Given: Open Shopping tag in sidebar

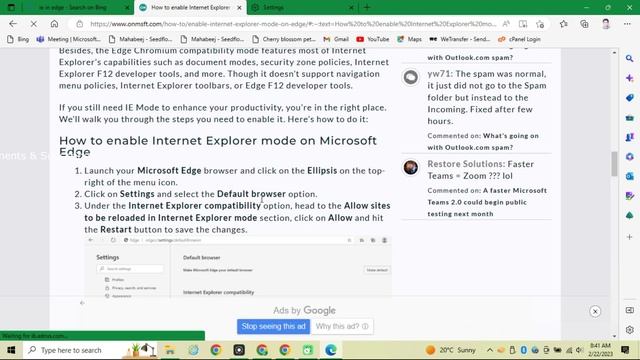Looking at the screenshot, I should click(x=629, y=98).
